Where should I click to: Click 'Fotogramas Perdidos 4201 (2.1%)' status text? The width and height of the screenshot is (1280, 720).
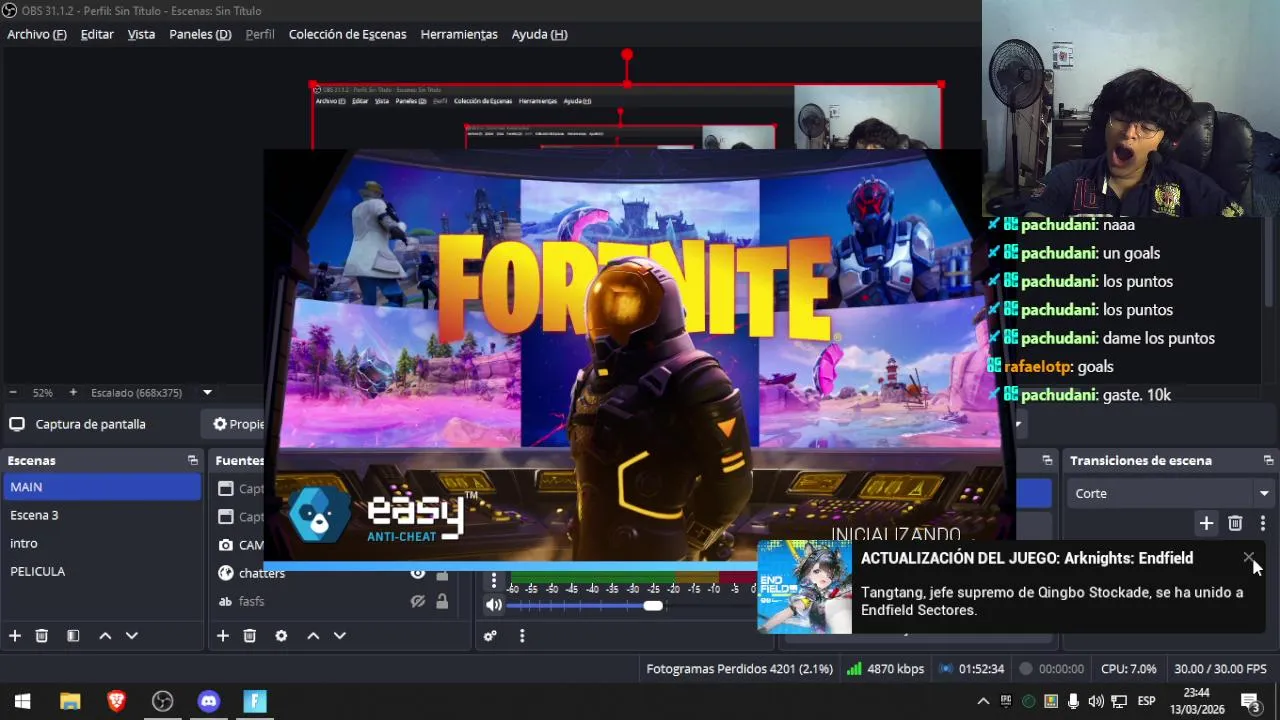pos(739,669)
